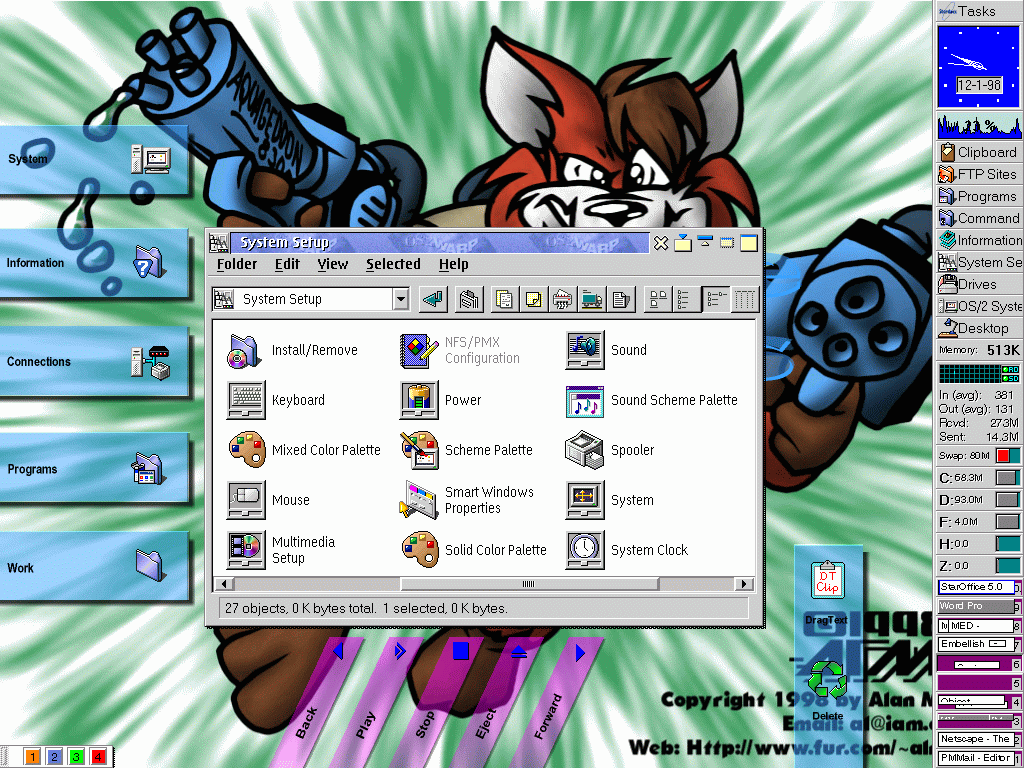The width and height of the screenshot is (1024, 768).
Task: Open the Mouse settings object
Action: coord(246,500)
